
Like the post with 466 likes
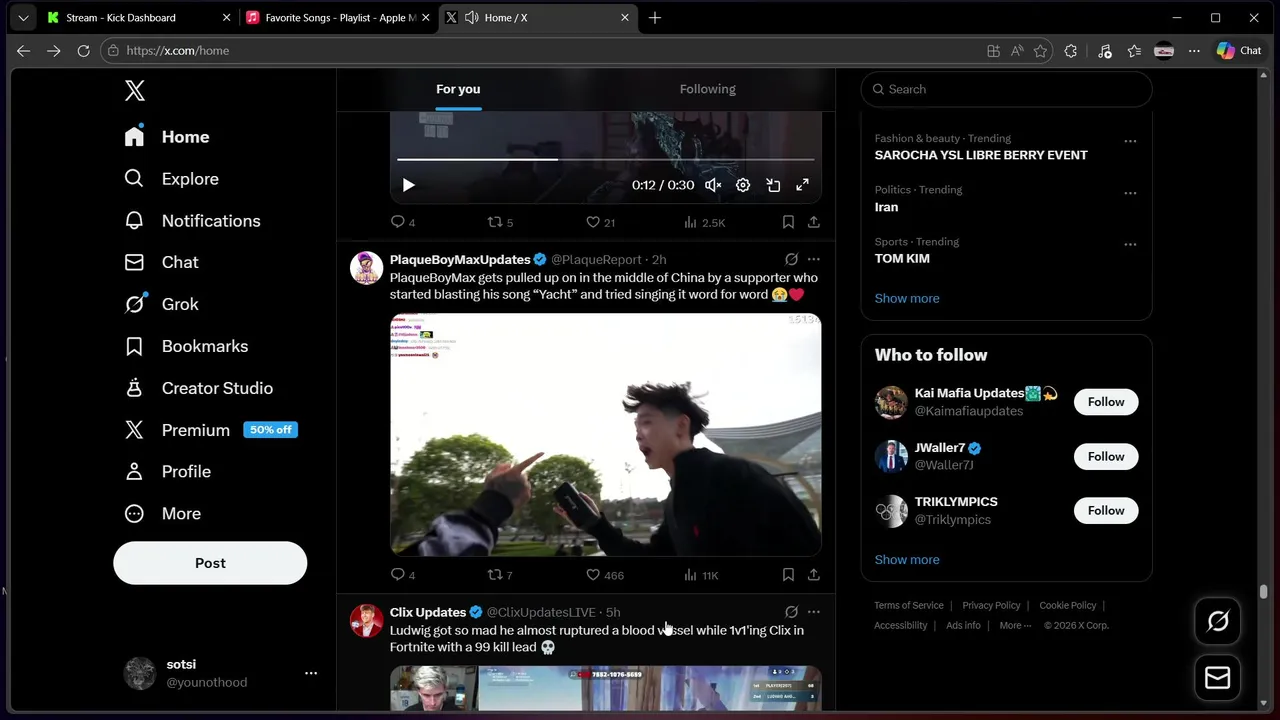pos(605,575)
